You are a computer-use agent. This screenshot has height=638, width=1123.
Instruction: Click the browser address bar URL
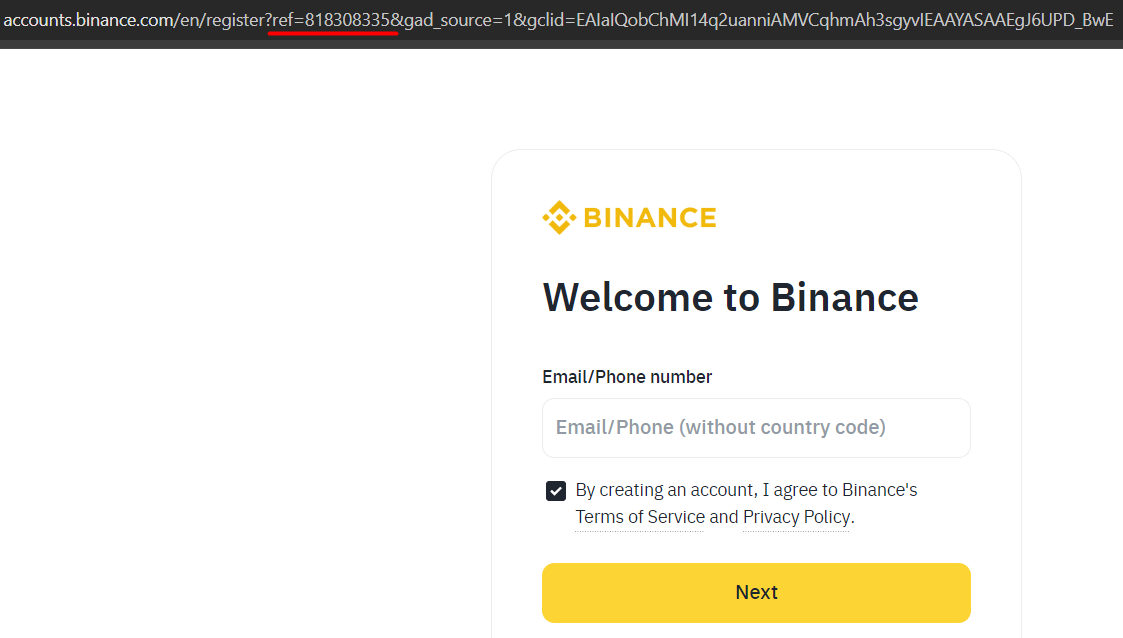(x=559, y=20)
